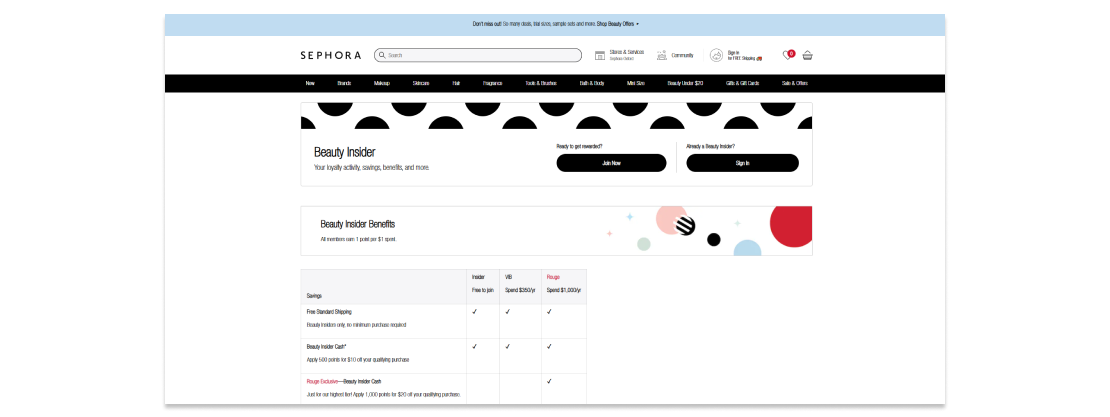
Task: Click the Join Now button
Action: [611, 163]
